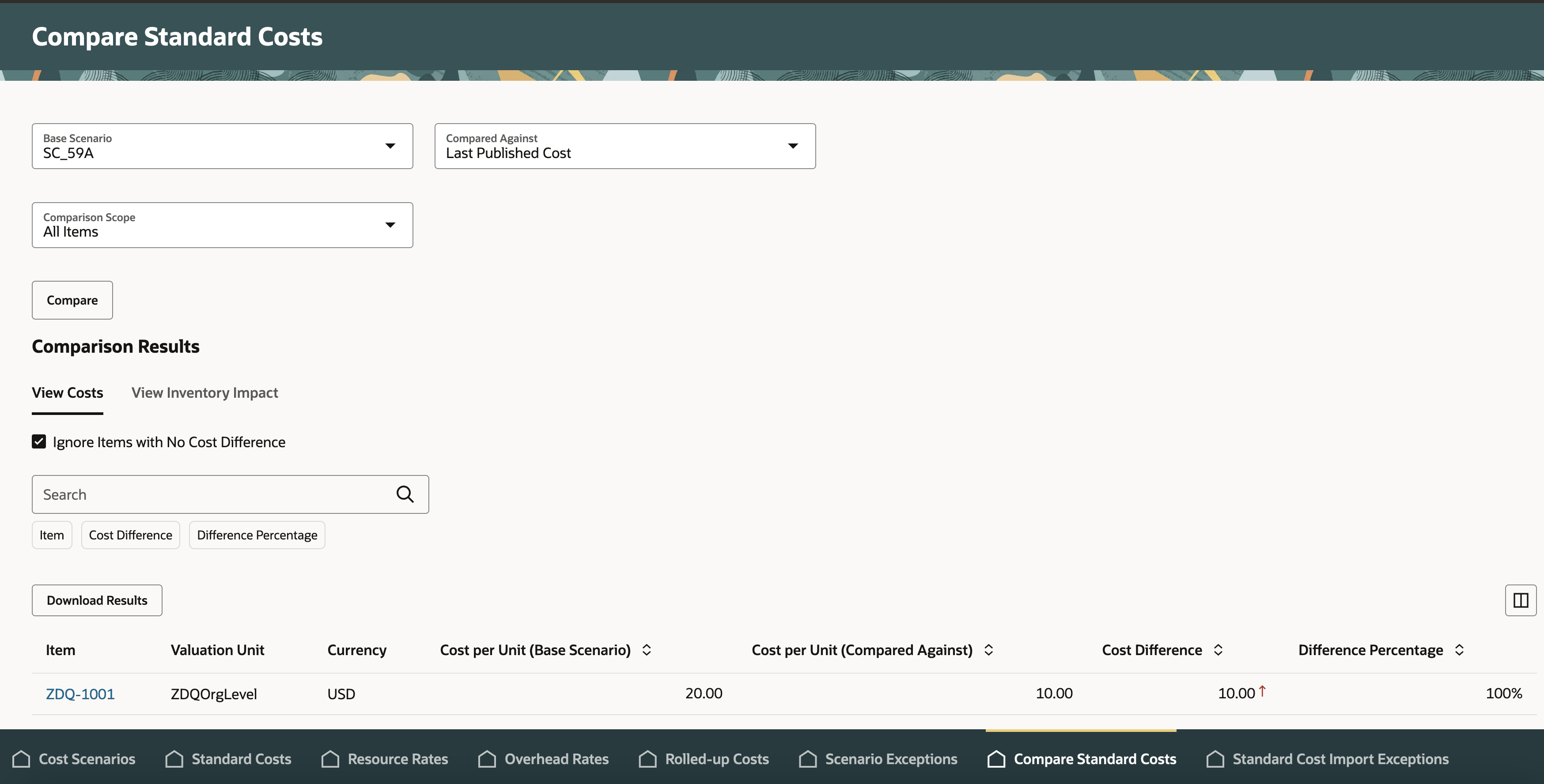Open the column settings icon
Screen dimensions: 1544x784
pyautogui.click(x=1520, y=600)
